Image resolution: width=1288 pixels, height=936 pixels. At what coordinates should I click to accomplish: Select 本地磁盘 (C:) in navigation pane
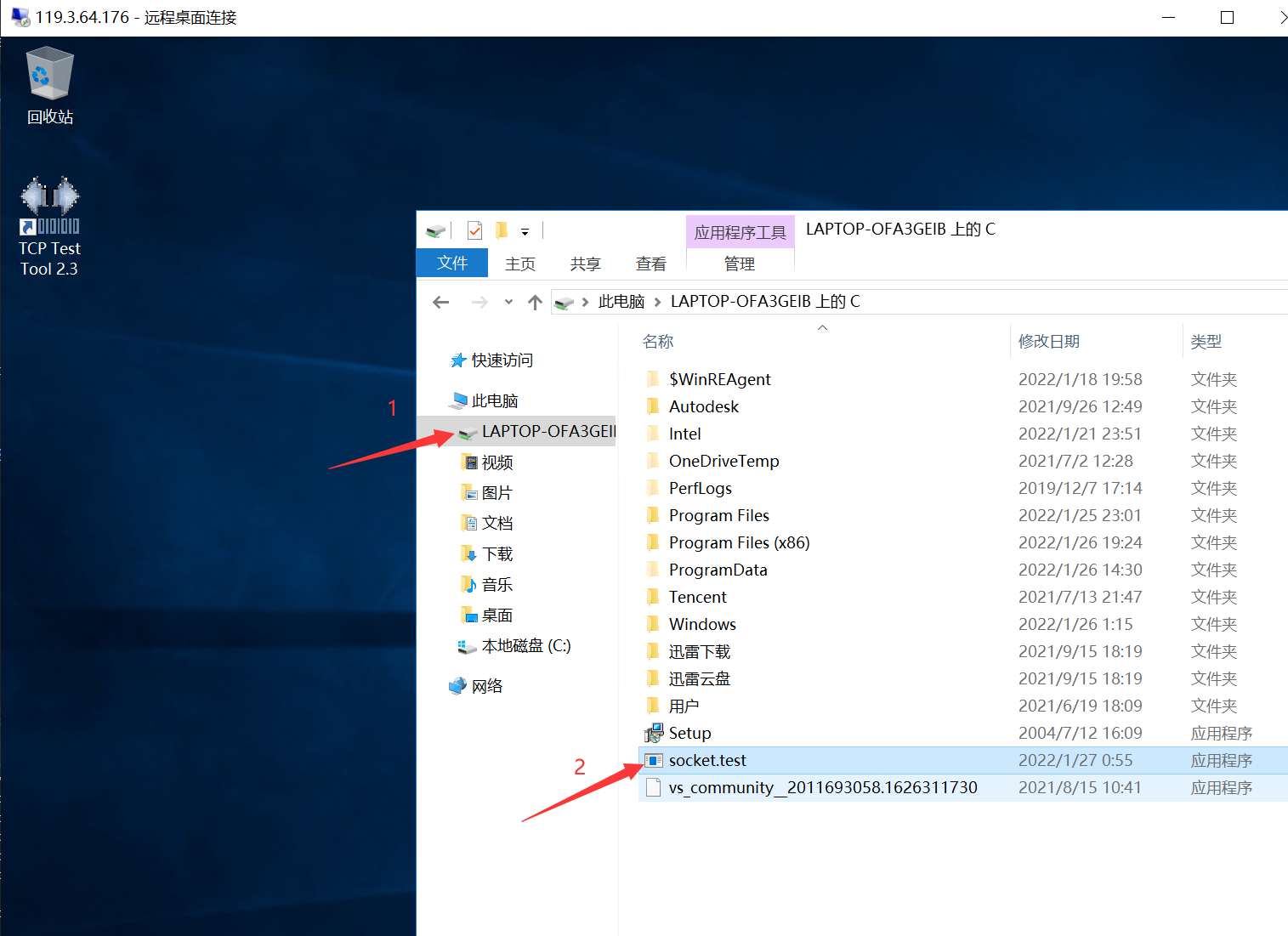click(x=514, y=646)
